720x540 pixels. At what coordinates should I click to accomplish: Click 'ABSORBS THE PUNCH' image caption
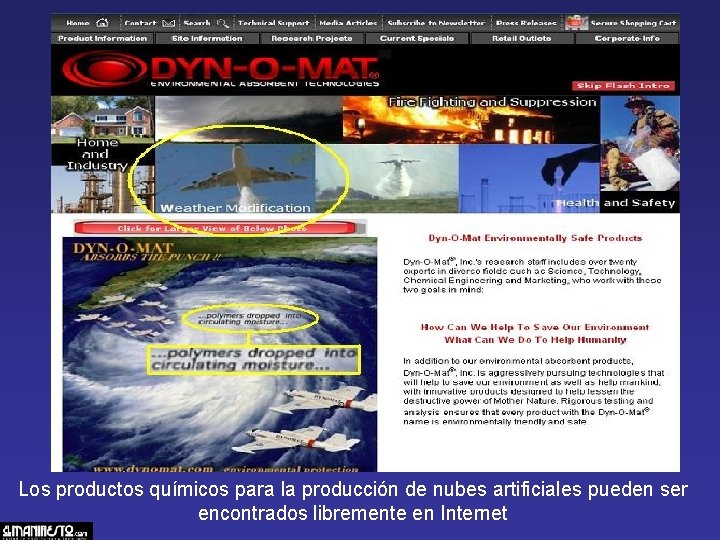tap(151, 257)
